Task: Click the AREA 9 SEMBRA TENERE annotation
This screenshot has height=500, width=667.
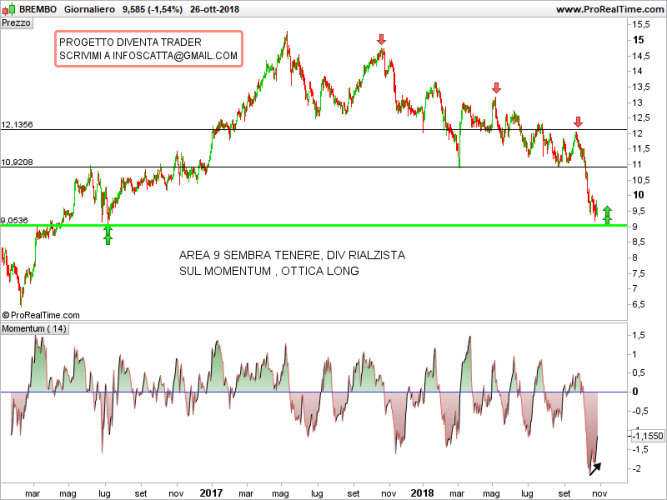Action: pyautogui.click(x=292, y=263)
